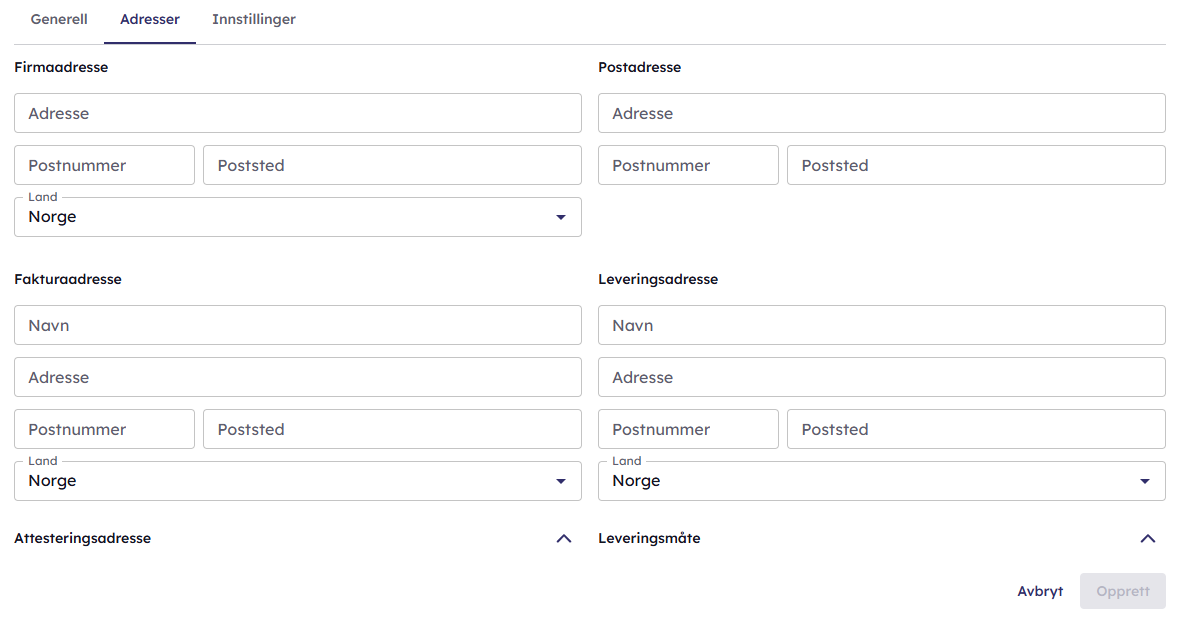This screenshot has width=1178, height=626.
Task: Switch to the Generell tab
Action: pyautogui.click(x=59, y=20)
